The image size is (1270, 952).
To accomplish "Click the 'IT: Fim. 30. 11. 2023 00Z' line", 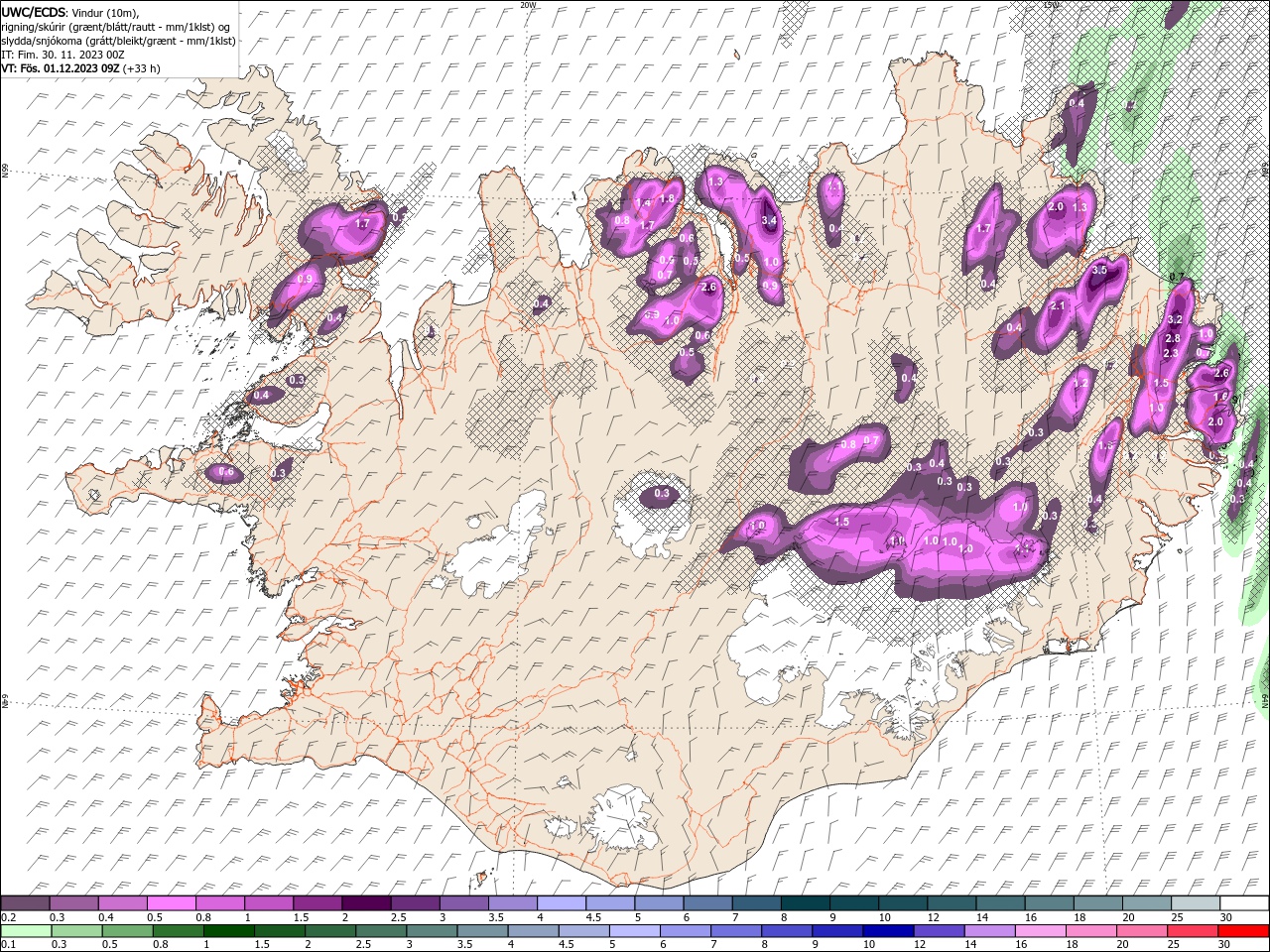I will [63, 55].
